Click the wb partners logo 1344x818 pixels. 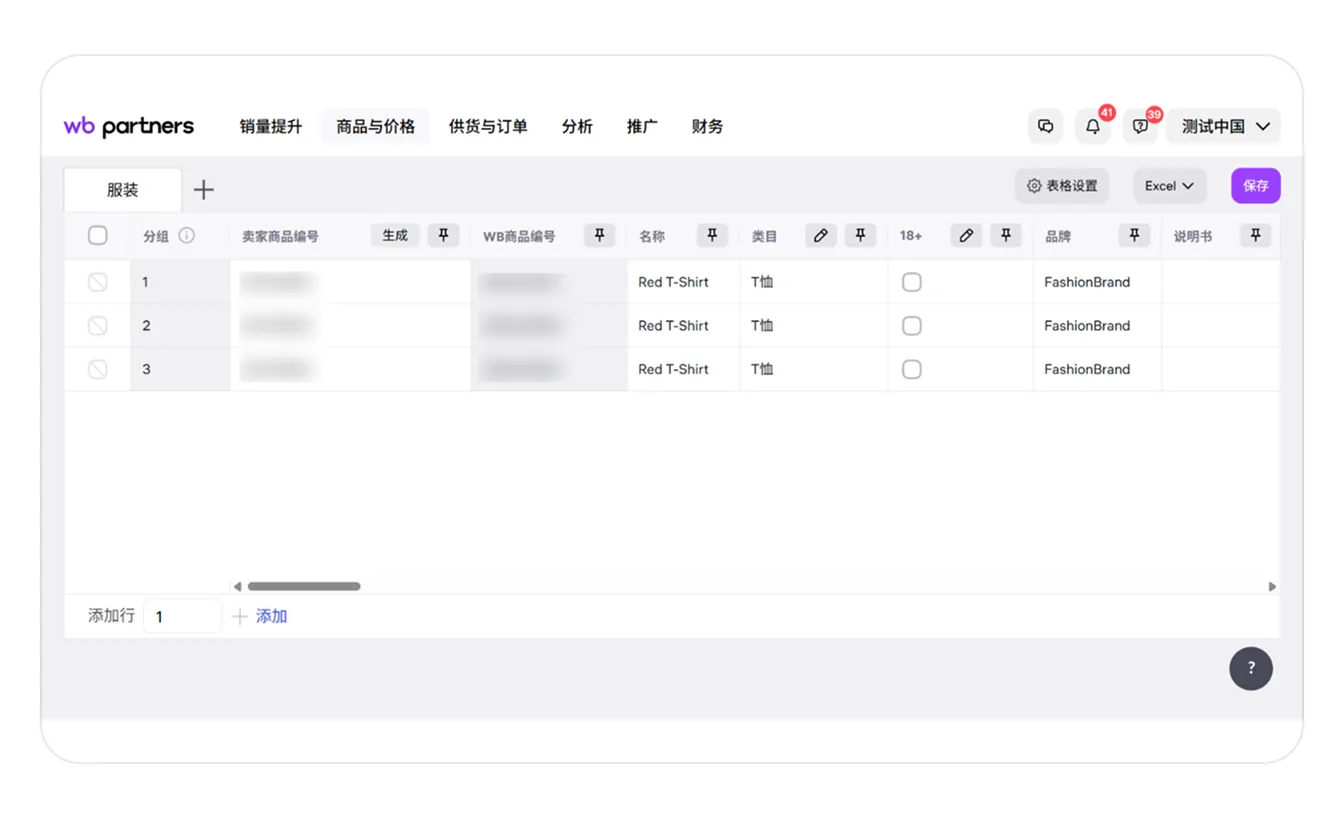tap(129, 126)
